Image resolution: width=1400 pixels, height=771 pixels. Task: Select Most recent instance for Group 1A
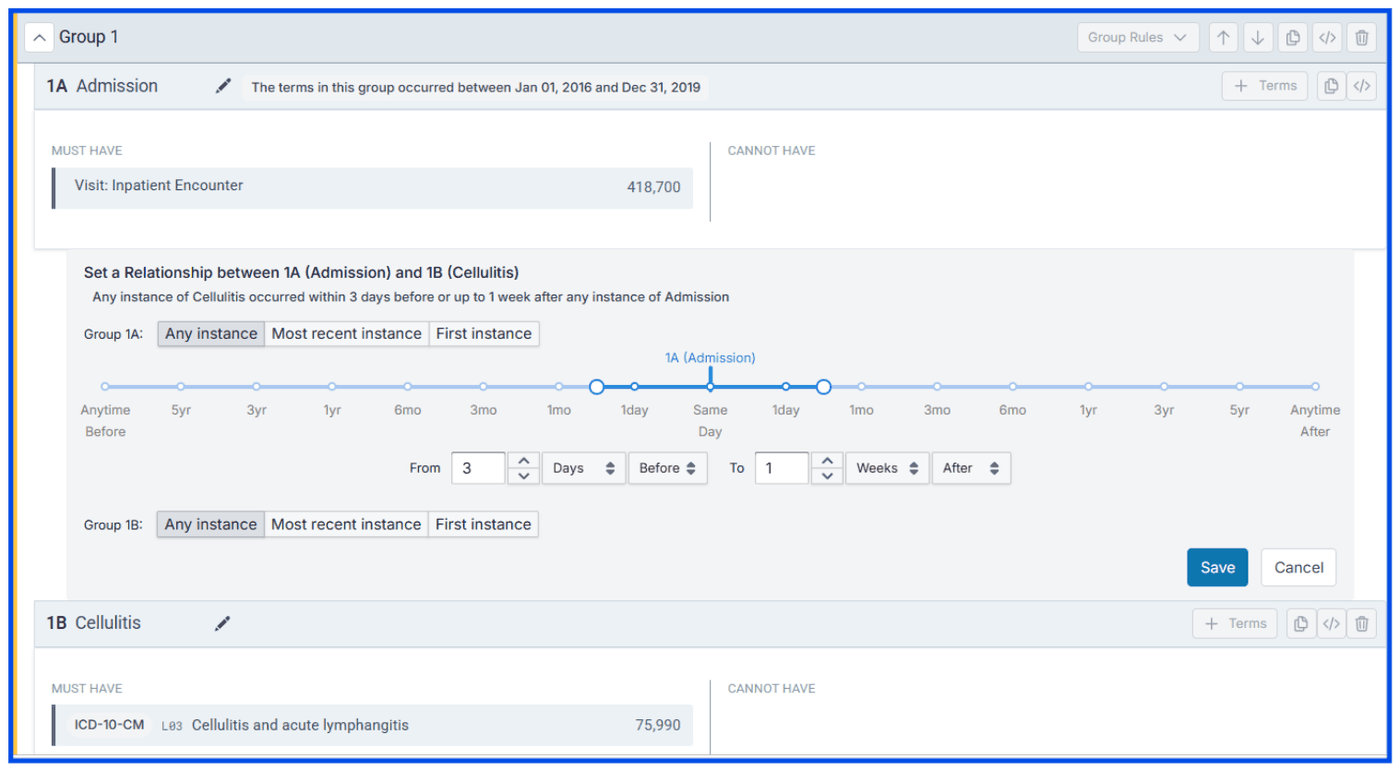click(347, 334)
